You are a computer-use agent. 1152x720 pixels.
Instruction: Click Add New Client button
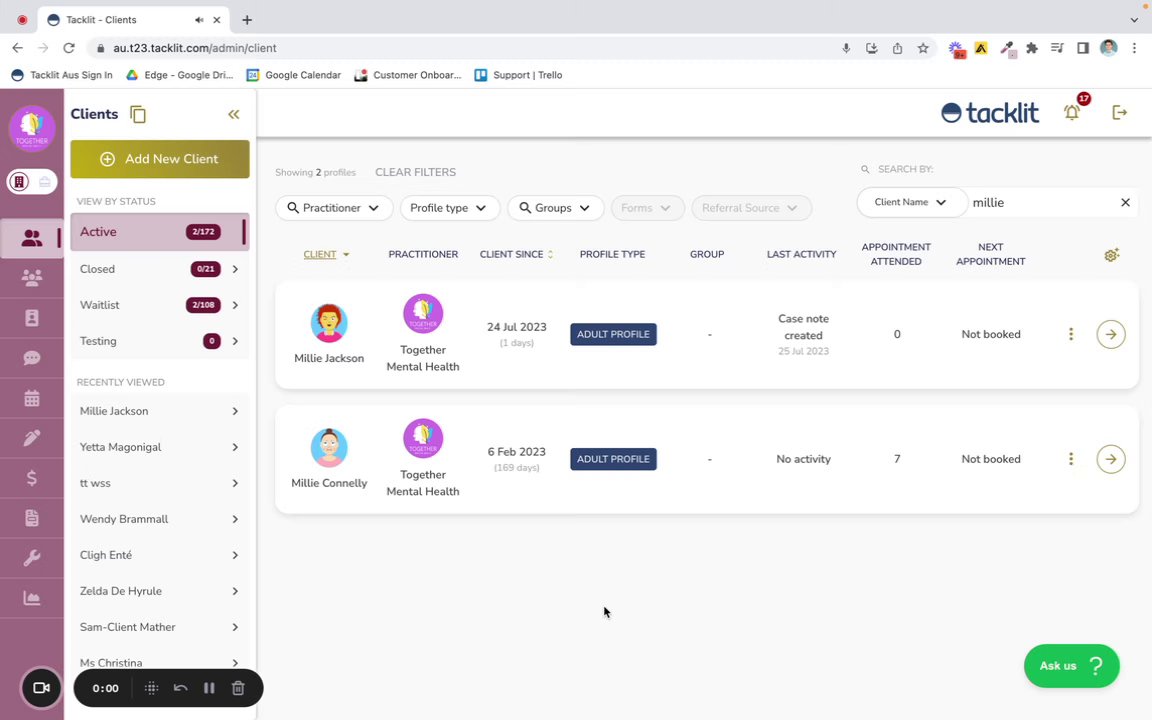159,159
